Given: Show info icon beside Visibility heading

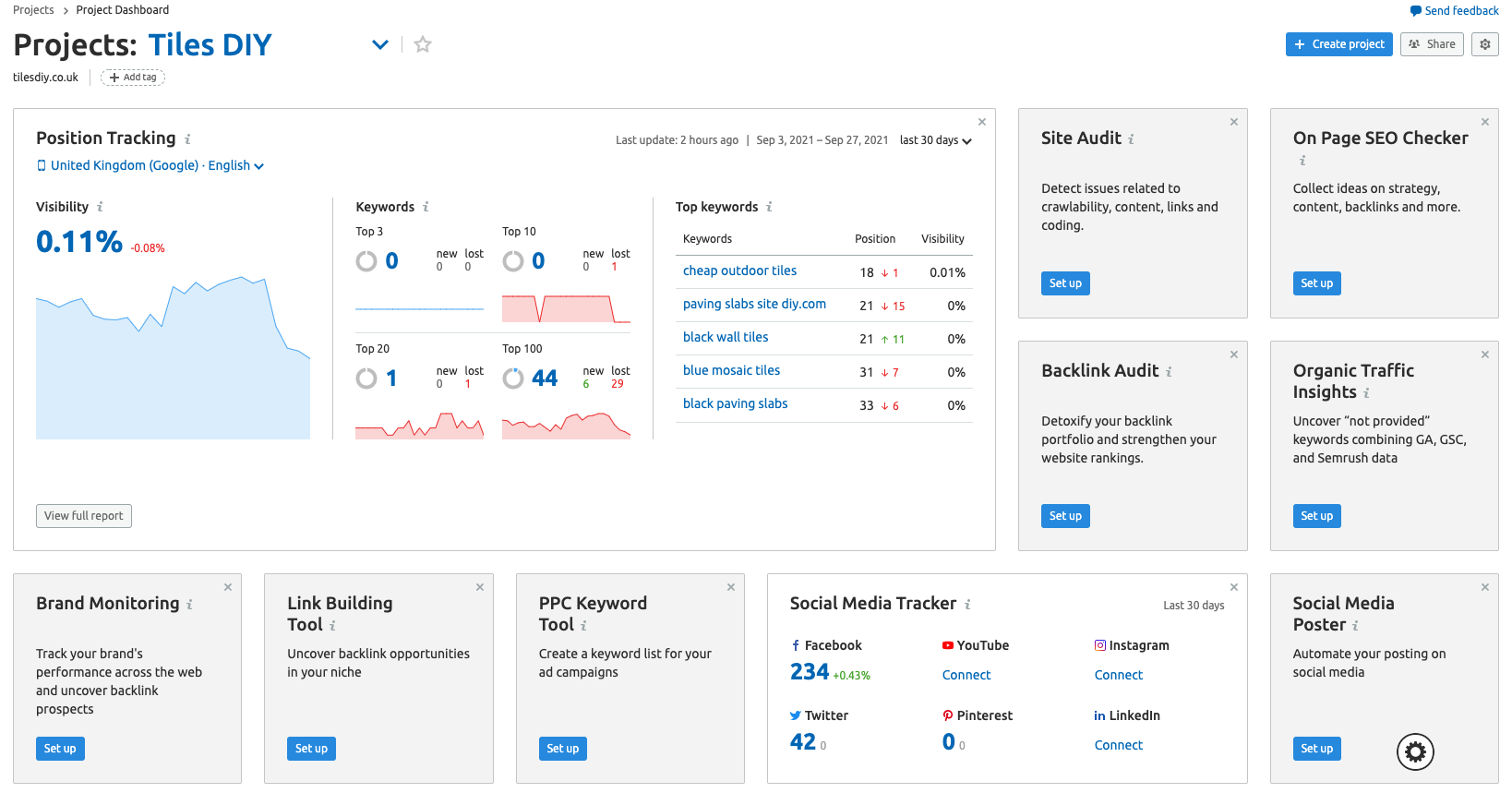Looking at the screenshot, I should pos(100,207).
